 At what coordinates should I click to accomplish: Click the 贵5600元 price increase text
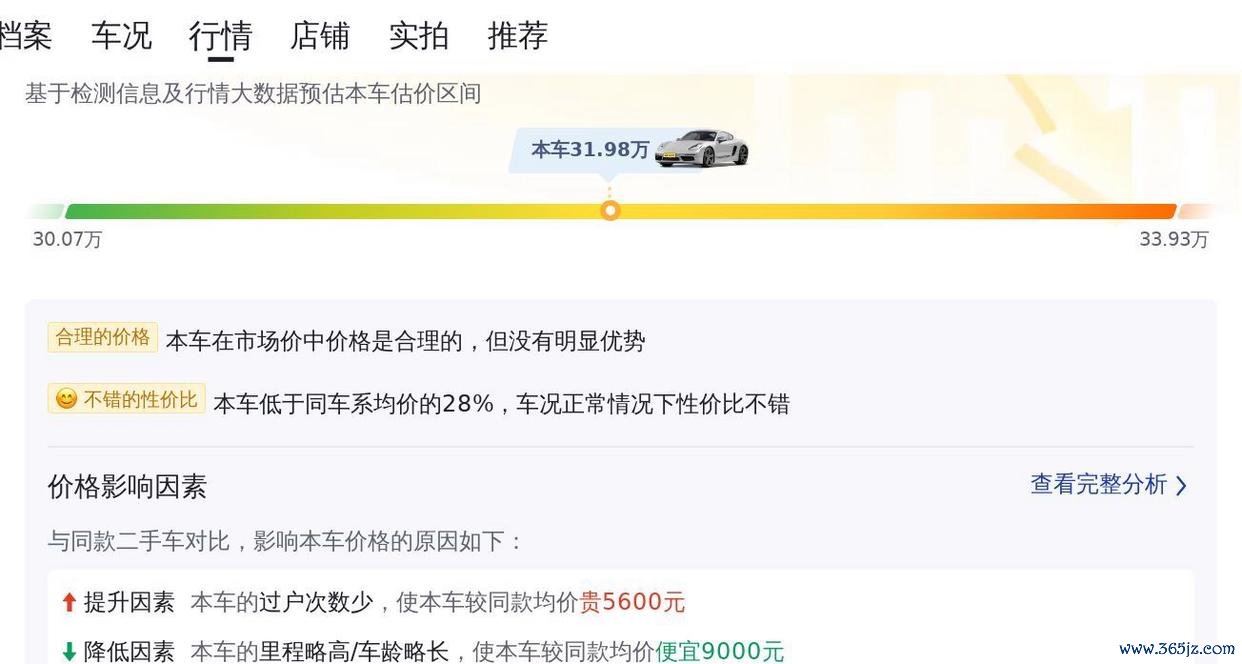[633, 602]
